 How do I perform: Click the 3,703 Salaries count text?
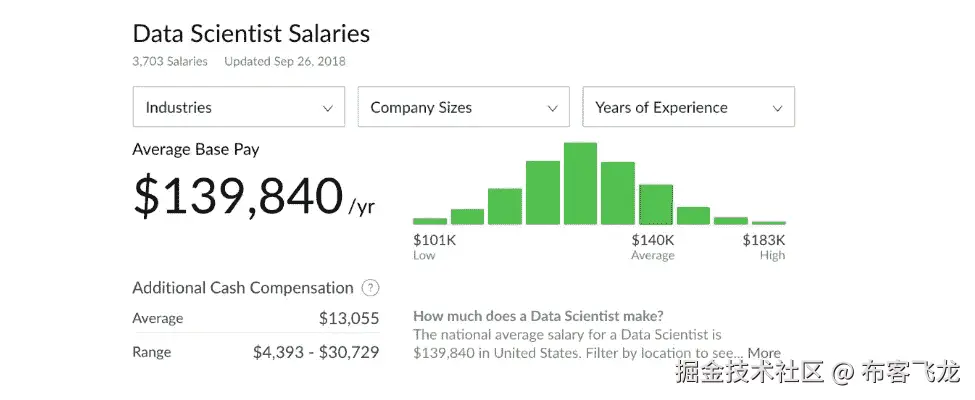(170, 62)
